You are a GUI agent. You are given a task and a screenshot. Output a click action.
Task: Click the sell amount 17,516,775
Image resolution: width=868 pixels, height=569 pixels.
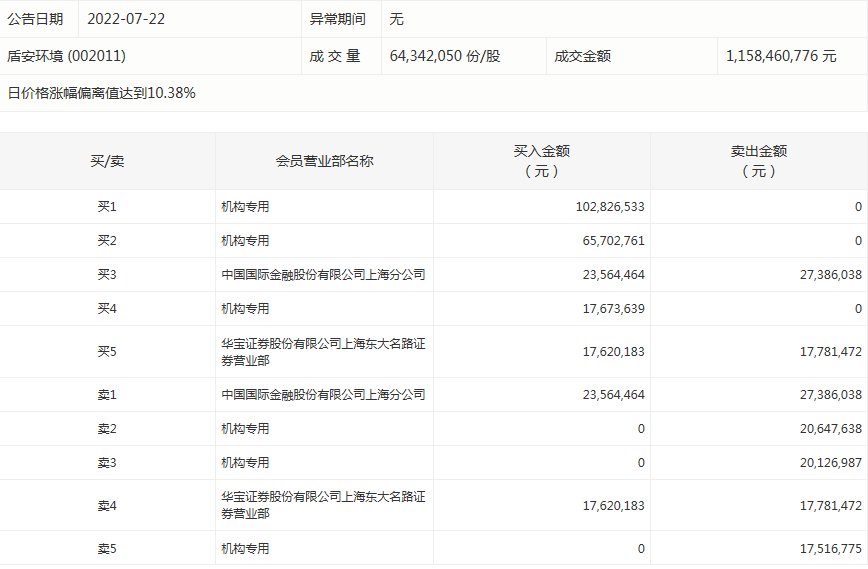point(831,549)
